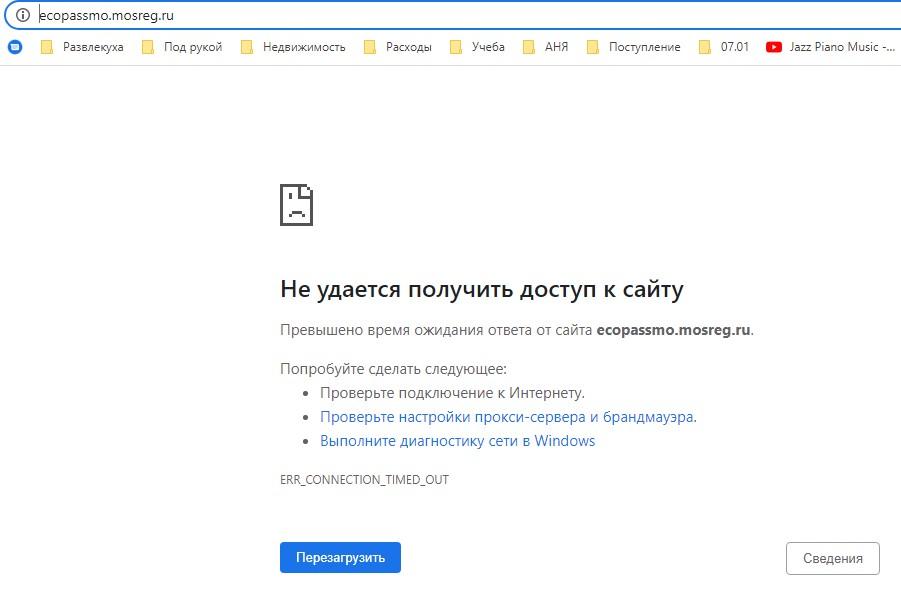Click the ERR_CONNECTION_TIMED_OUT error code text

pos(364,480)
